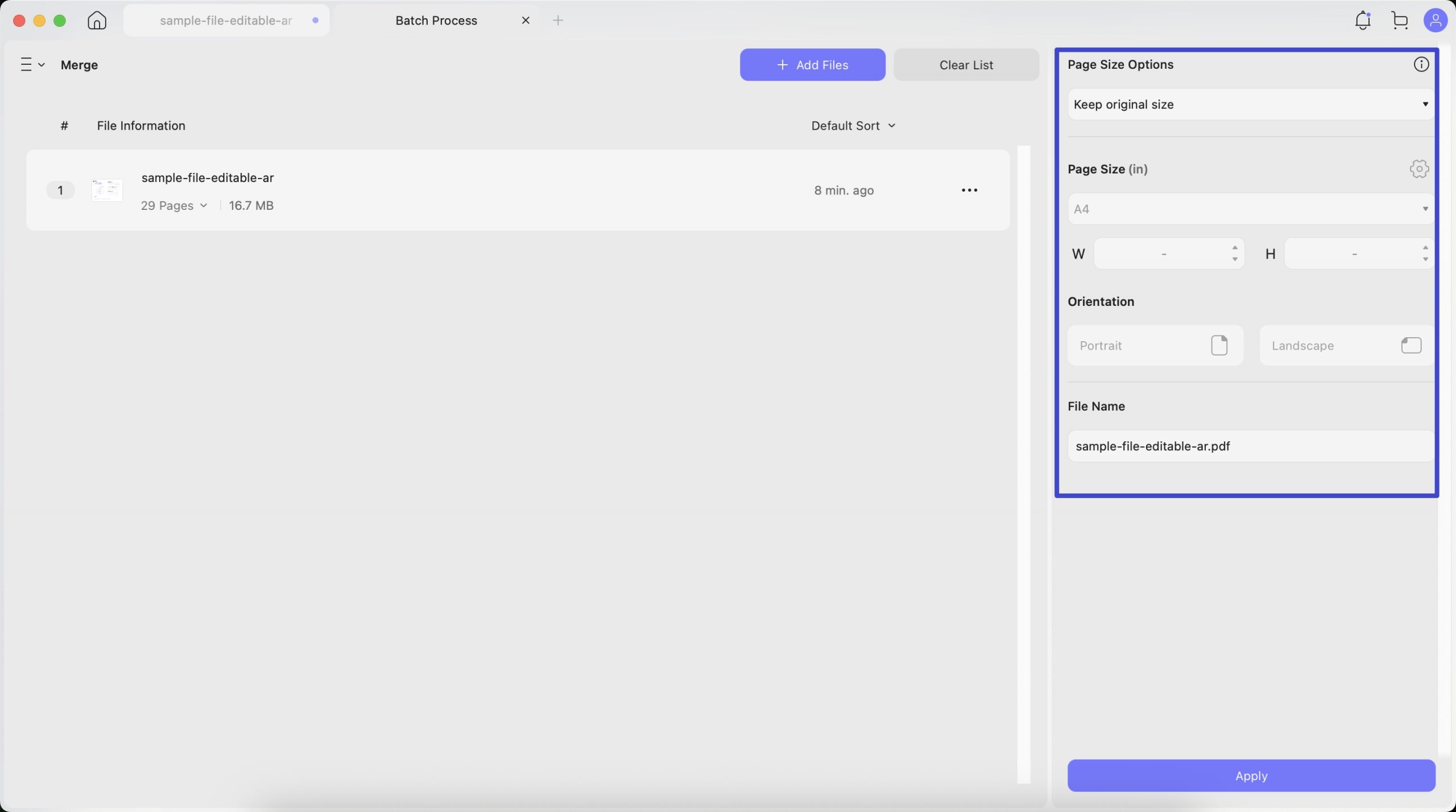The height and width of the screenshot is (812, 1456).
Task: Open the user account avatar
Action: tap(1435, 20)
